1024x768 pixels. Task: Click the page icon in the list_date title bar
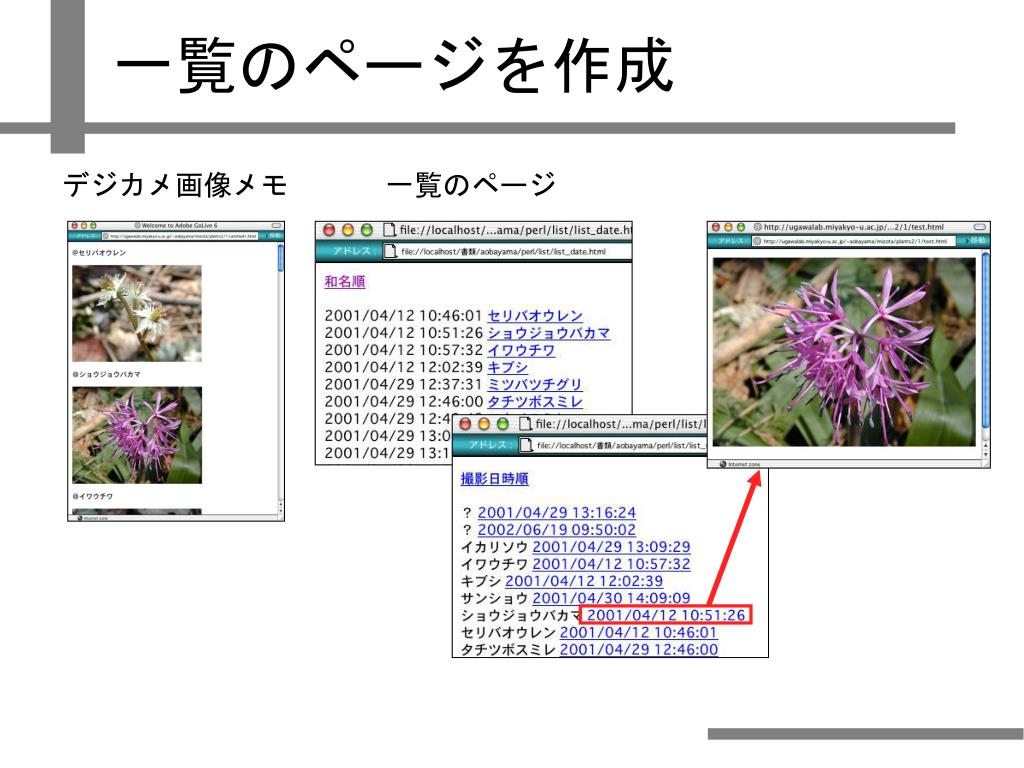[x=390, y=230]
